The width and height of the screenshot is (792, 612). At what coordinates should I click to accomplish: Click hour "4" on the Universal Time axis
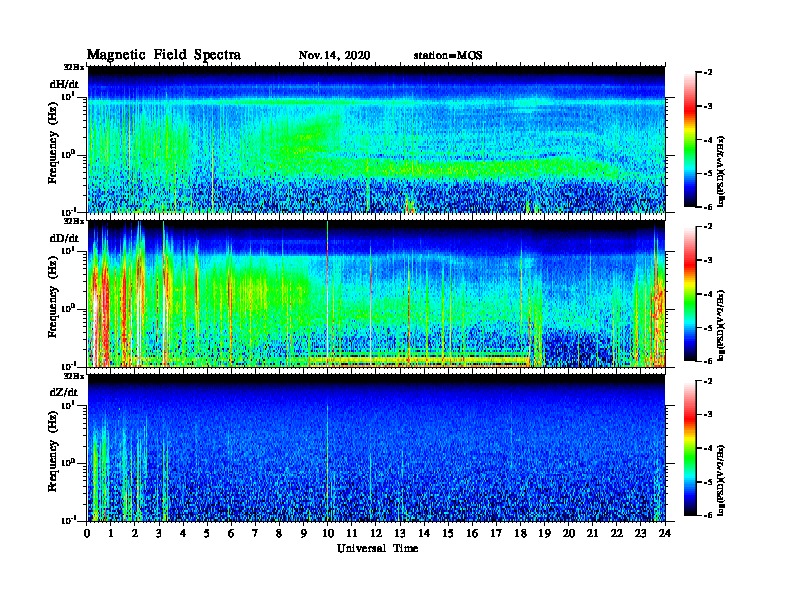[183, 533]
